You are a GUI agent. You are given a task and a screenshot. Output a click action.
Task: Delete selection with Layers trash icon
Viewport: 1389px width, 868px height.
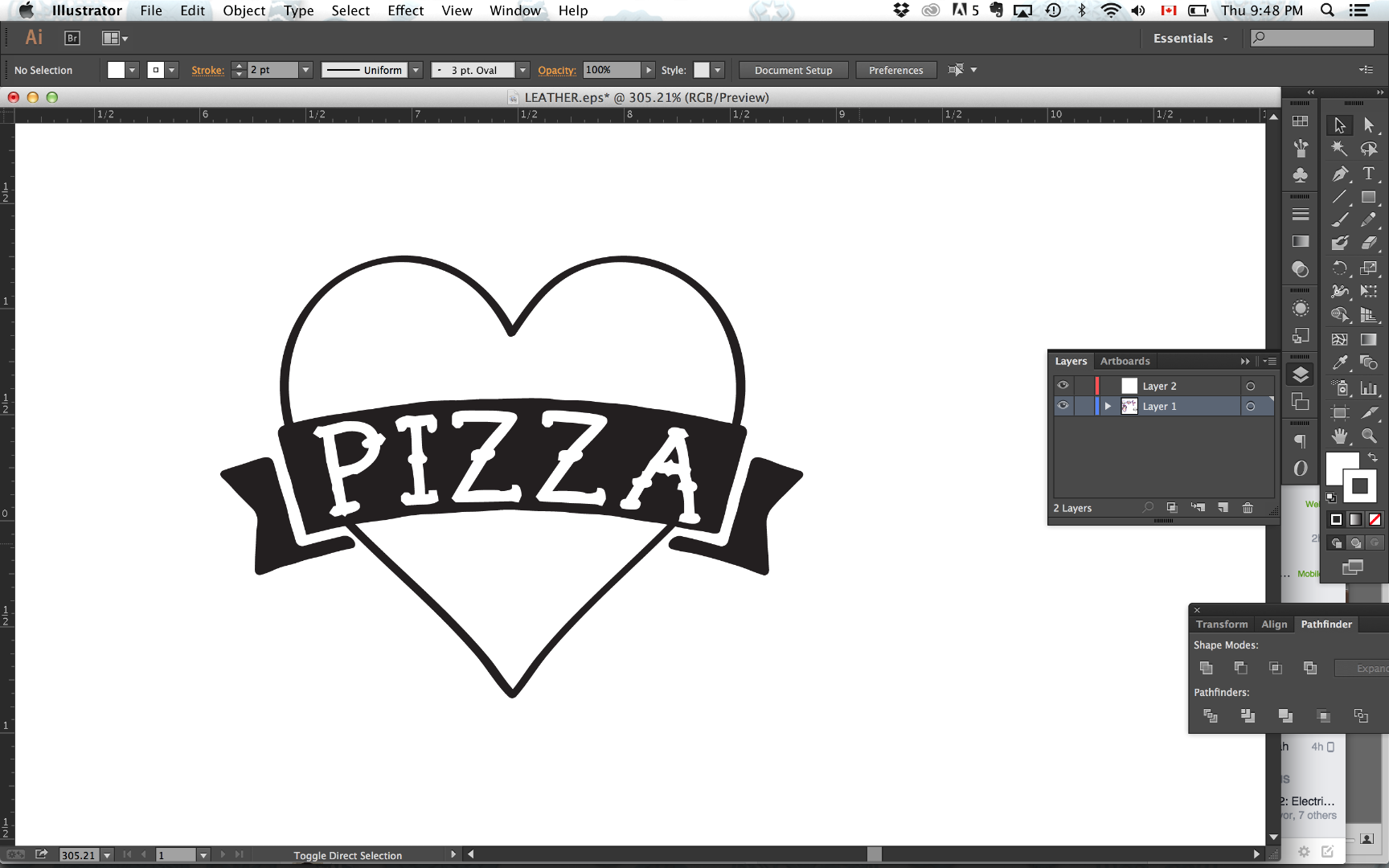[x=1248, y=508]
